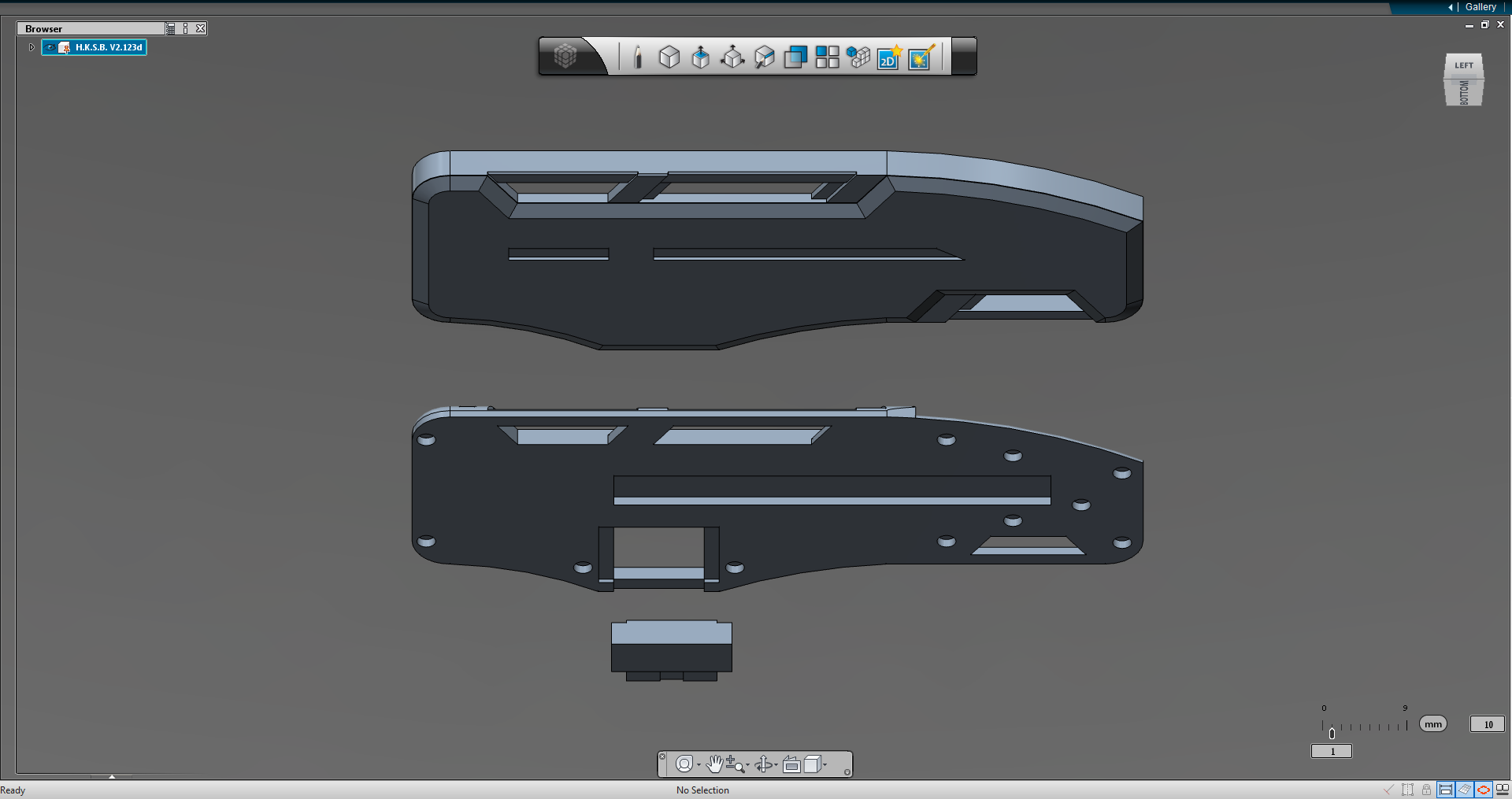The width and height of the screenshot is (1512, 799).
Task: Click the snap ruler slider handle
Action: [1332, 733]
